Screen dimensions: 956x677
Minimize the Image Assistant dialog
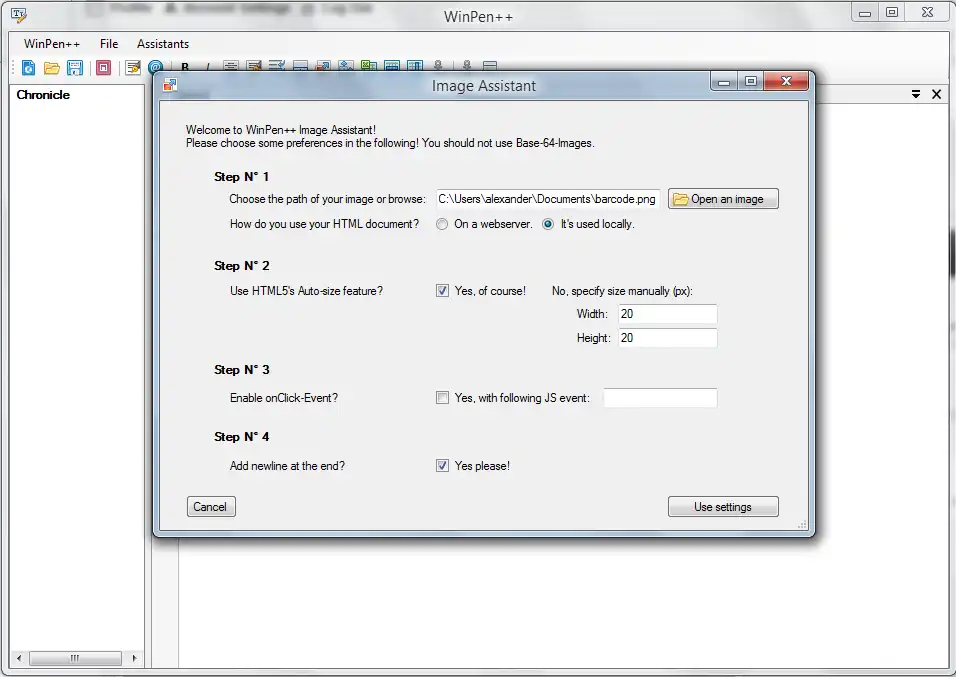[x=724, y=82]
